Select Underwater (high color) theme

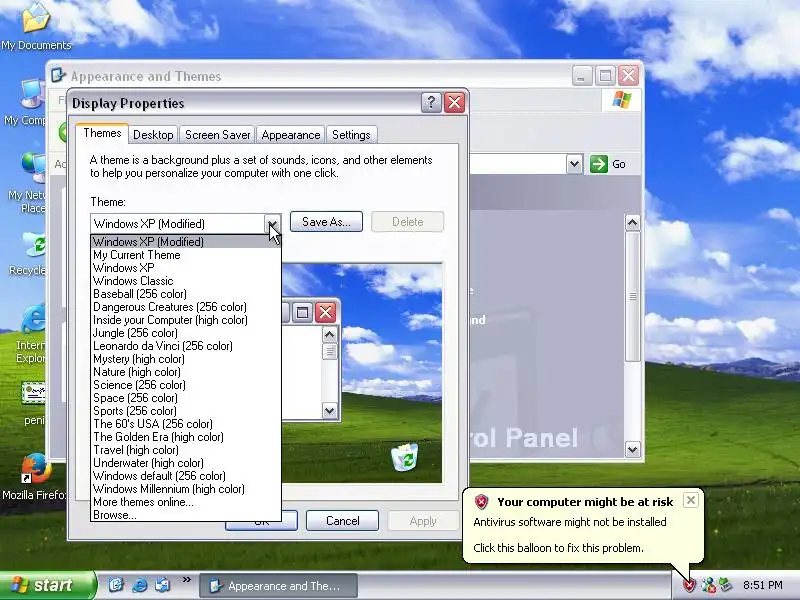coord(186,463)
